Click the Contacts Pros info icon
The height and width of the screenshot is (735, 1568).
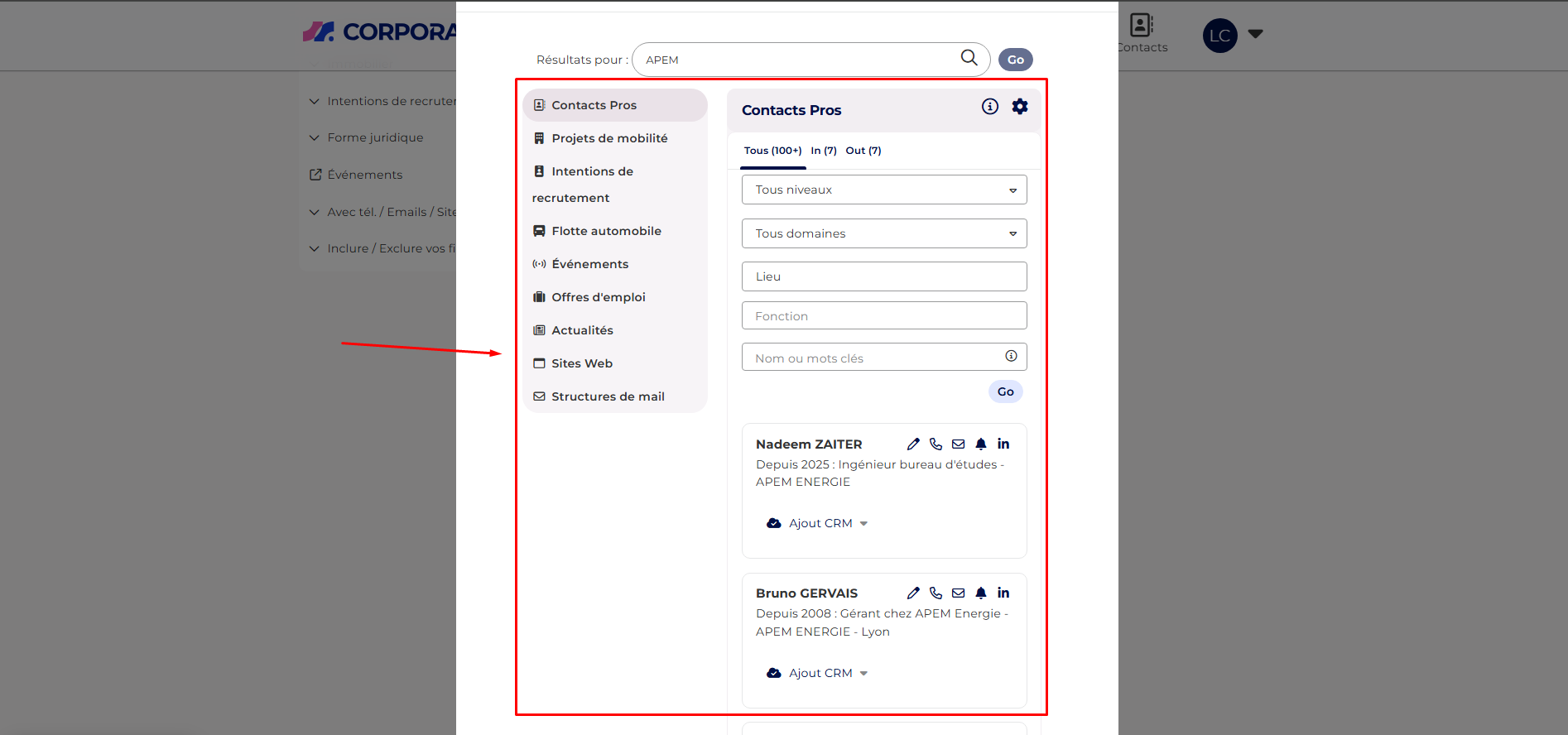coord(989,107)
